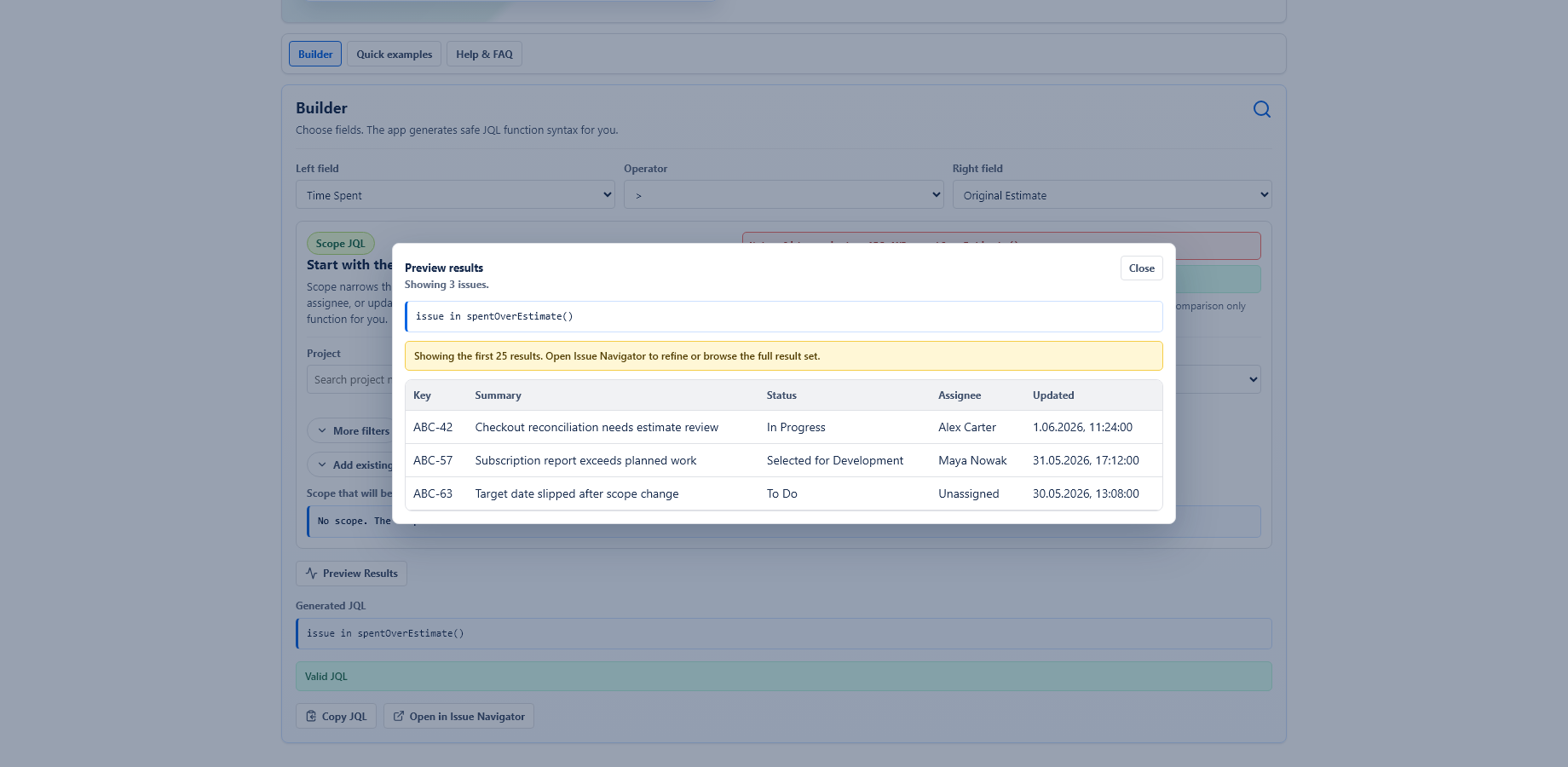The width and height of the screenshot is (1568, 767).
Task: Click the Scope JQL badge
Action: pyautogui.click(x=340, y=244)
